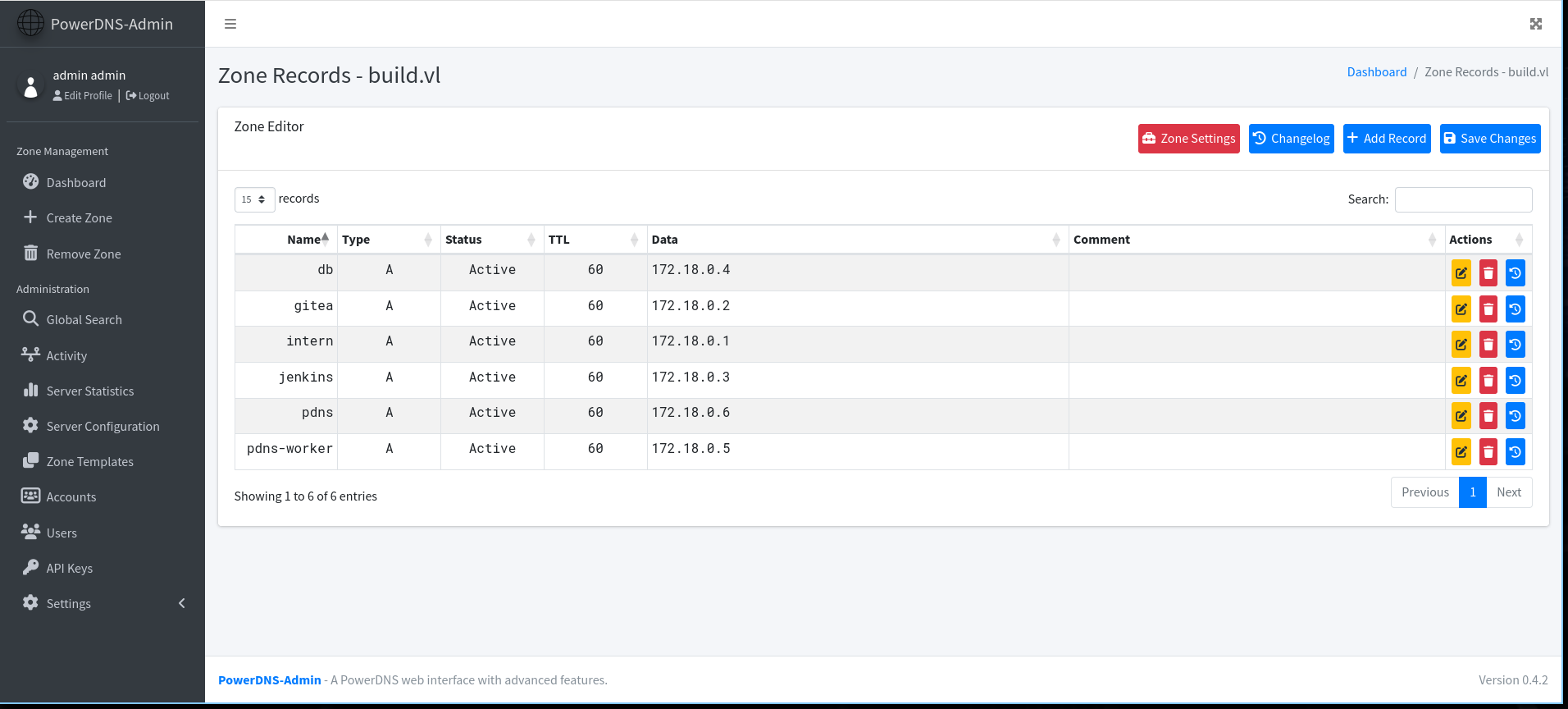The image size is (1568, 709).
Task: Open Server Configuration in the sidebar
Action: pyautogui.click(x=103, y=426)
